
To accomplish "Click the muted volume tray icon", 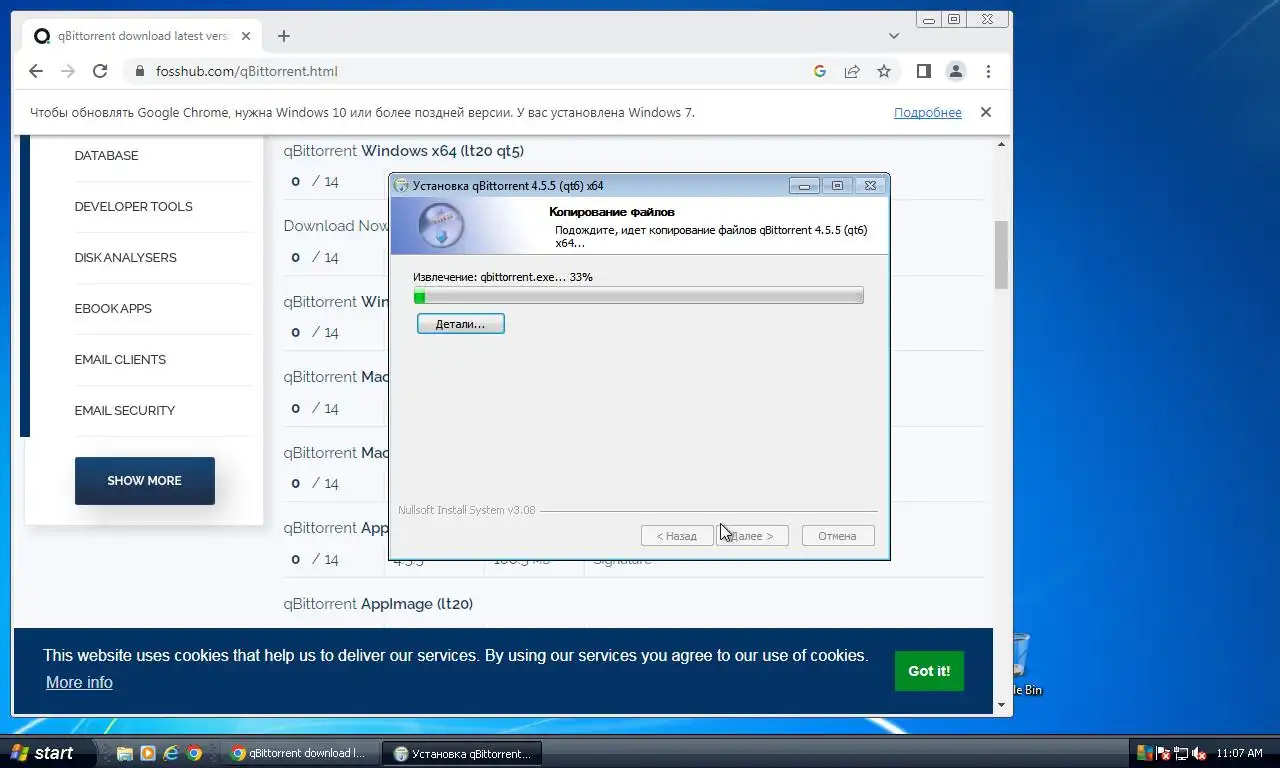I will point(1199,753).
